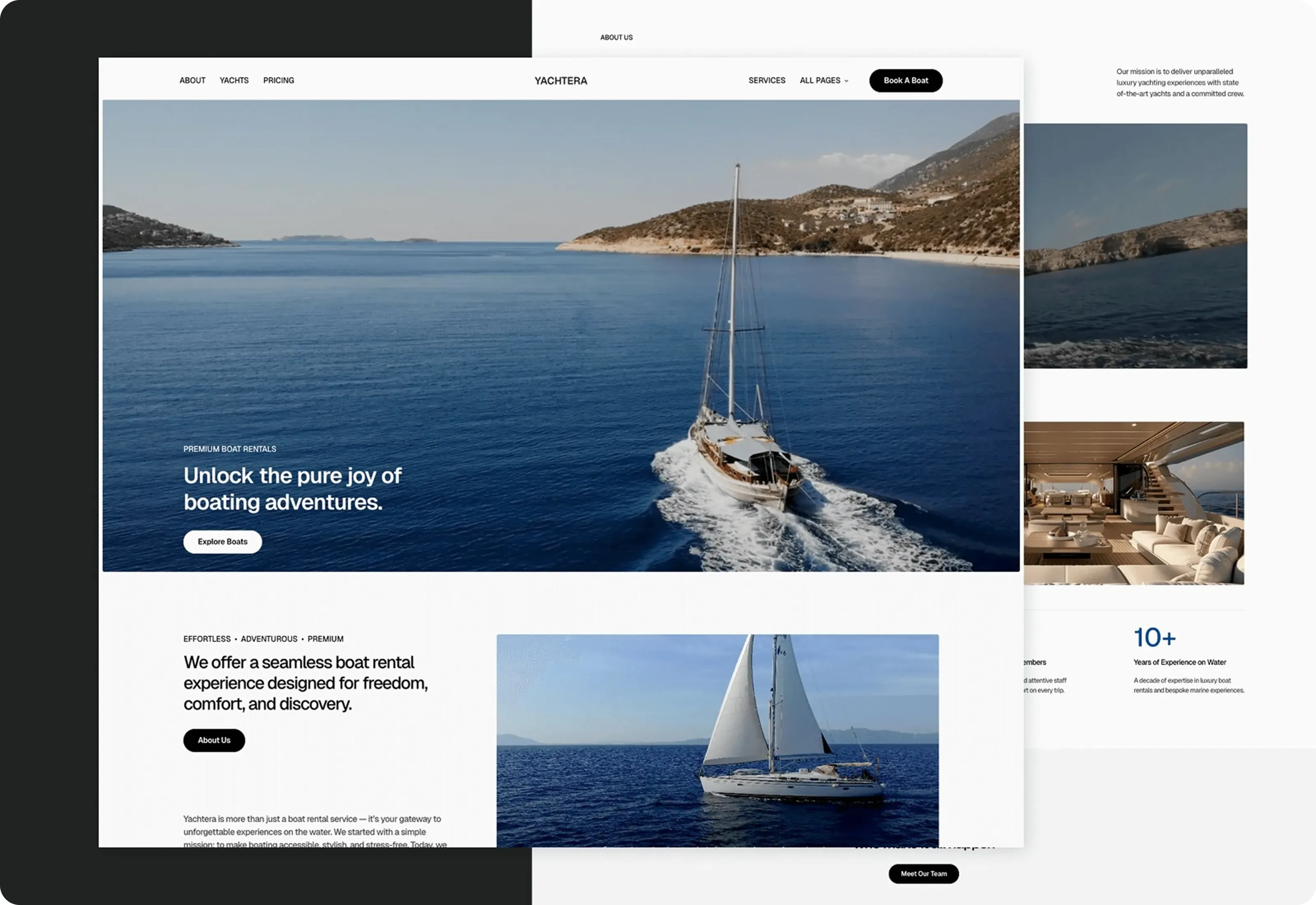Go to the PRICING page
Screen dimensions: 1316x905
click(x=278, y=81)
